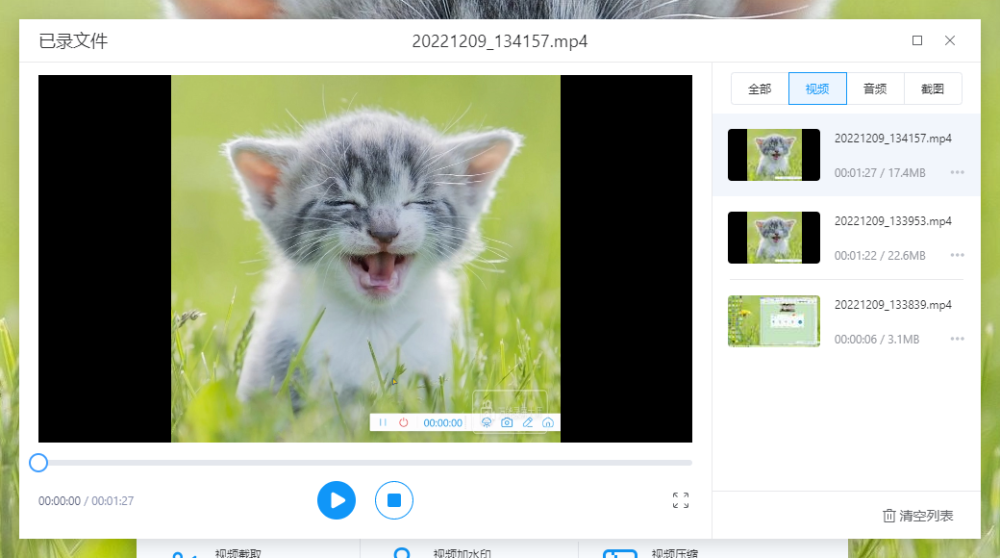Click the playback seek slider handle
This screenshot has height=558, width=1000.
click(x=38, y=462)
